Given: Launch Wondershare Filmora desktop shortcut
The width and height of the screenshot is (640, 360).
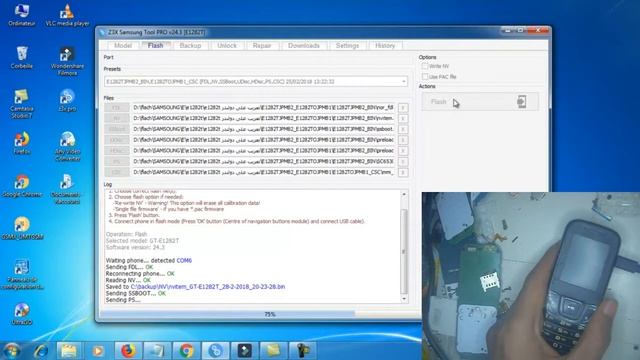Looking at the screenshot, I should (x=67, y=61).
